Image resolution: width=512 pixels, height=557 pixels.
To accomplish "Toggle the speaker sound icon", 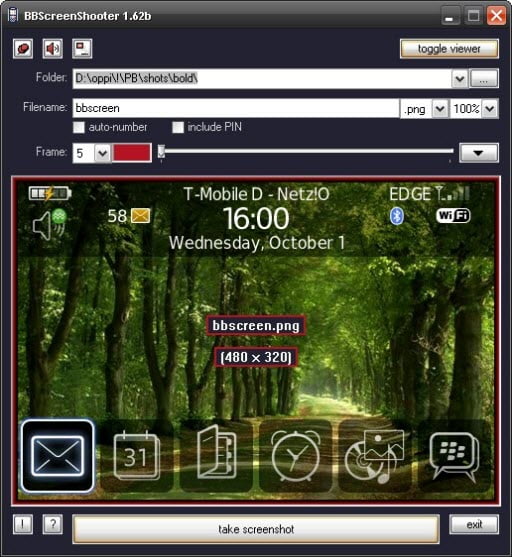I will pyautogui.click(x=53, y=48).
